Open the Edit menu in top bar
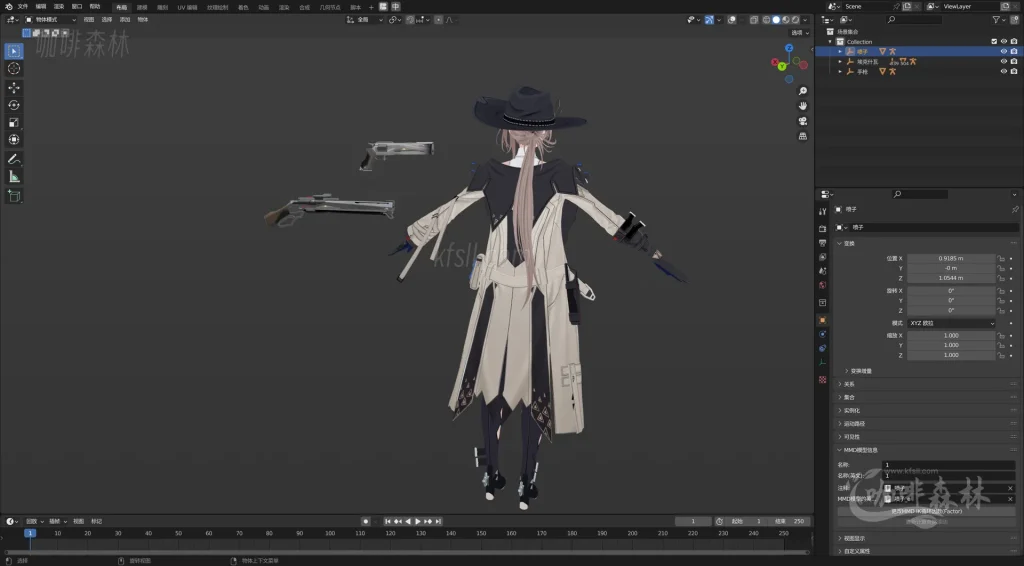The width and height of the screenshot is (1024, 566). click(x=40, y=7)
